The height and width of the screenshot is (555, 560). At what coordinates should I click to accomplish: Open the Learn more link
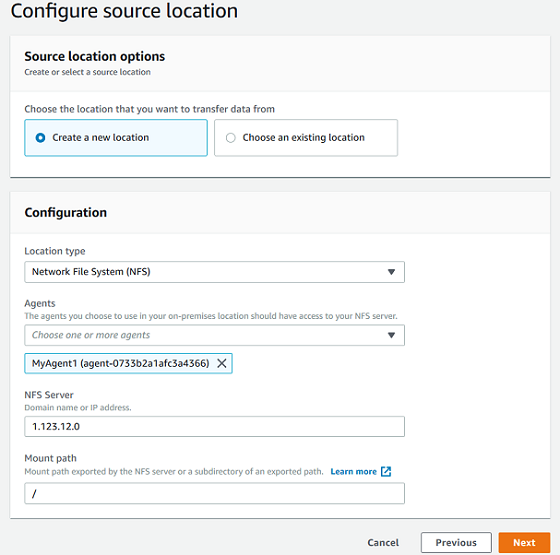[354, 471]
